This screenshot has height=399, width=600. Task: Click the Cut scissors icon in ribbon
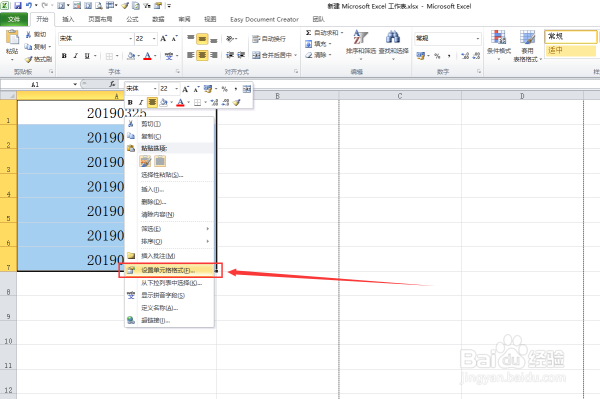[x=28, y=34]
